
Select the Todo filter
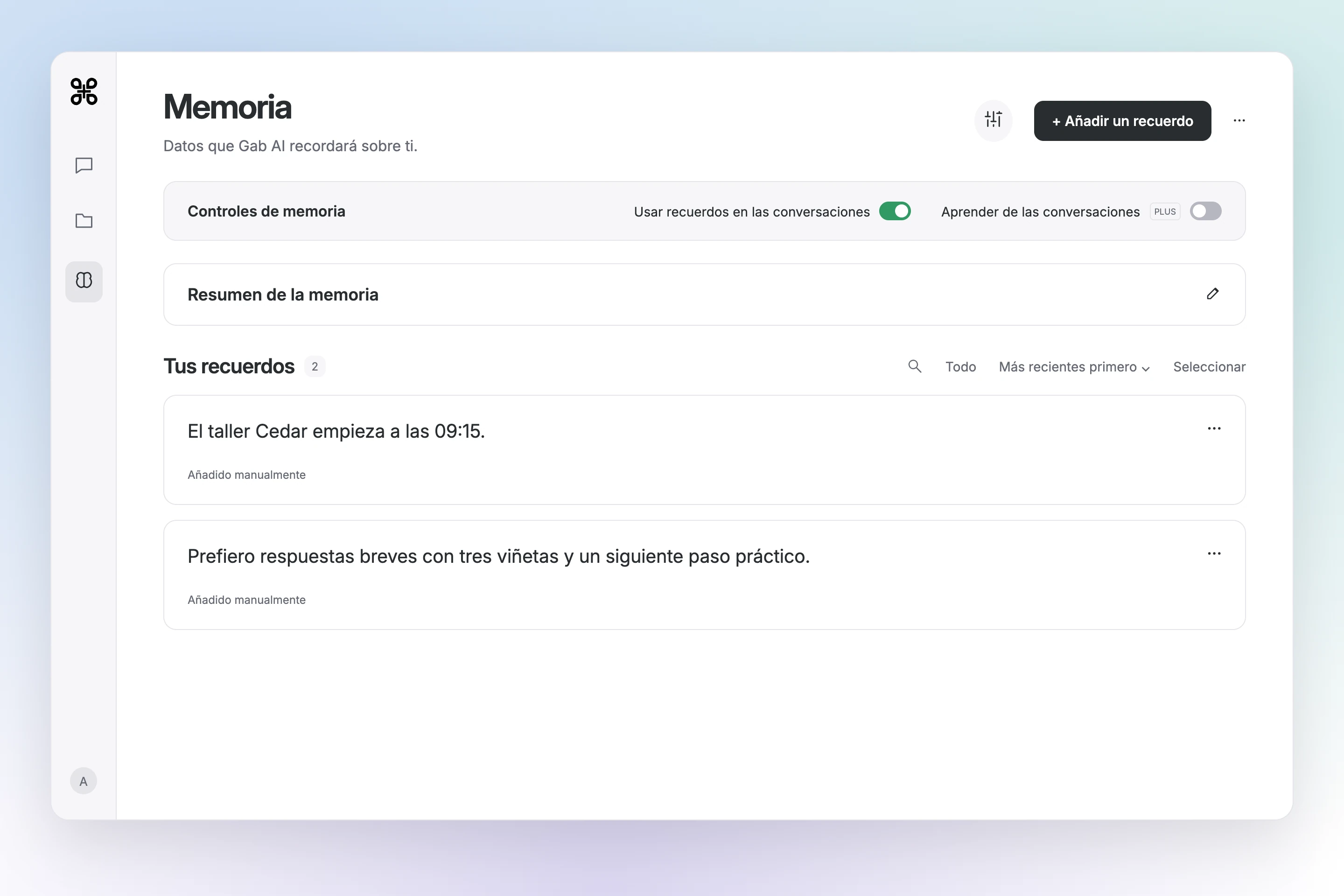click(x=960, y=367)
